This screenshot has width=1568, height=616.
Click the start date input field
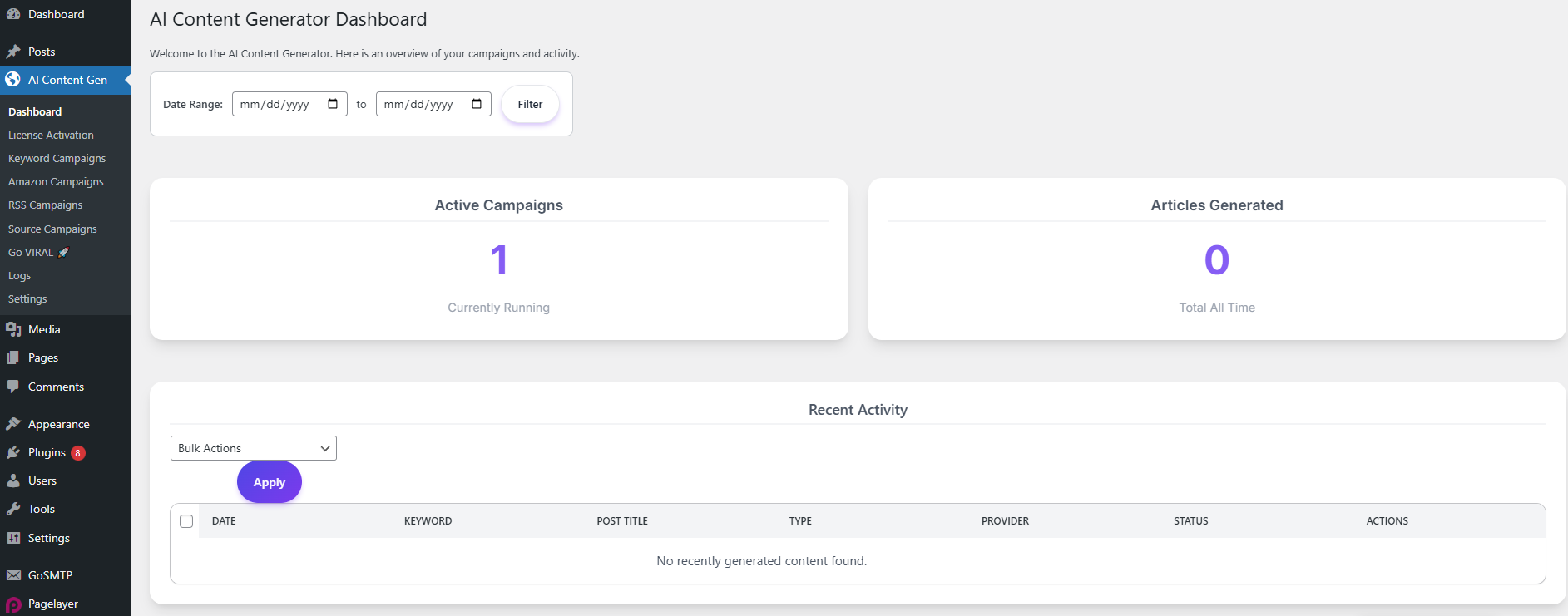289,104
